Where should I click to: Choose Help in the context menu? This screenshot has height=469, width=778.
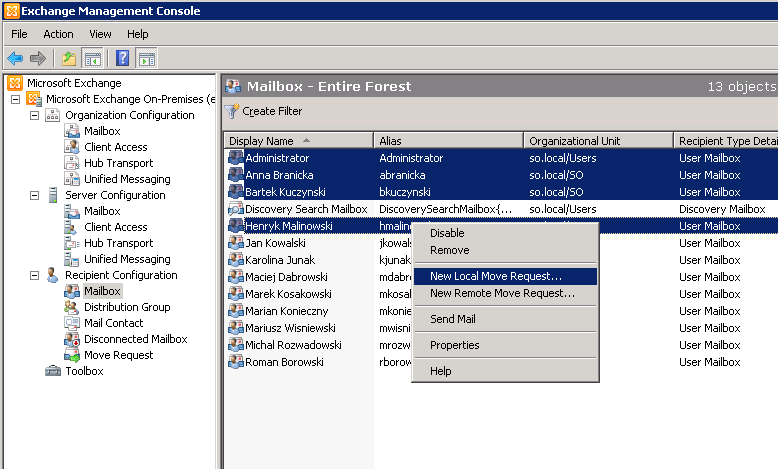click(x=505, y=371)
